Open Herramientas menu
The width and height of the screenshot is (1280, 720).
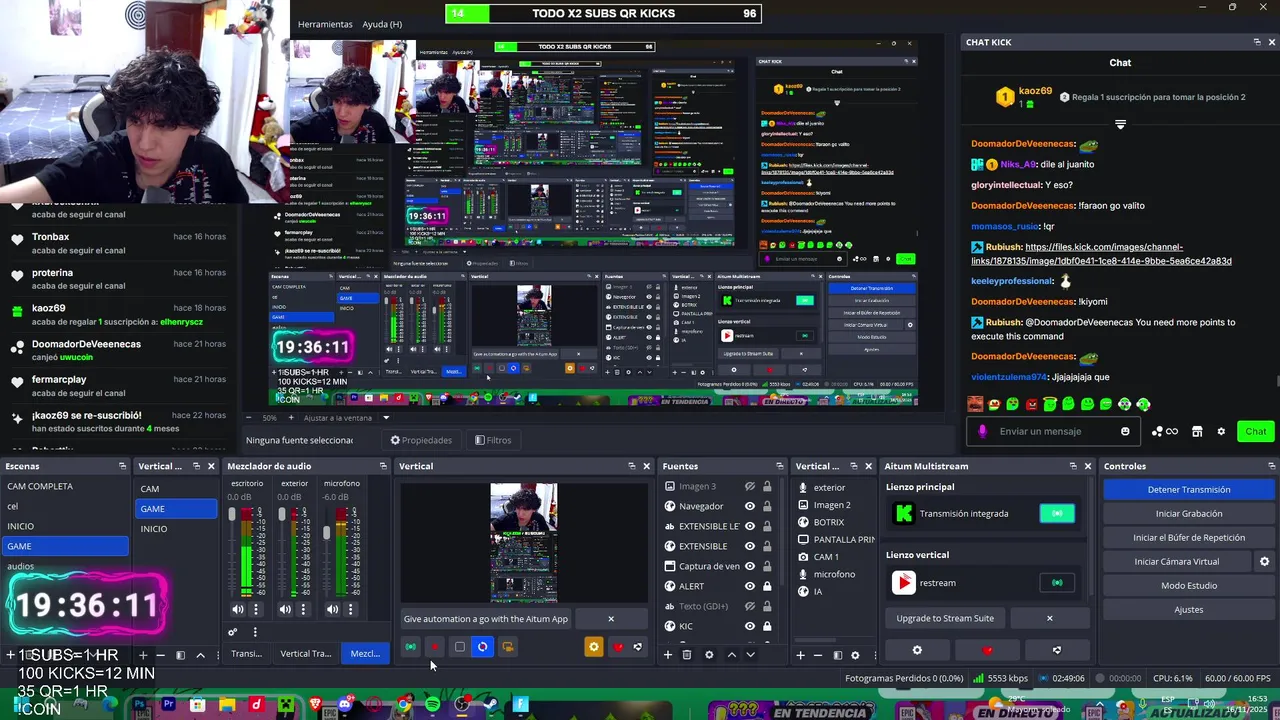click(325, 24)
